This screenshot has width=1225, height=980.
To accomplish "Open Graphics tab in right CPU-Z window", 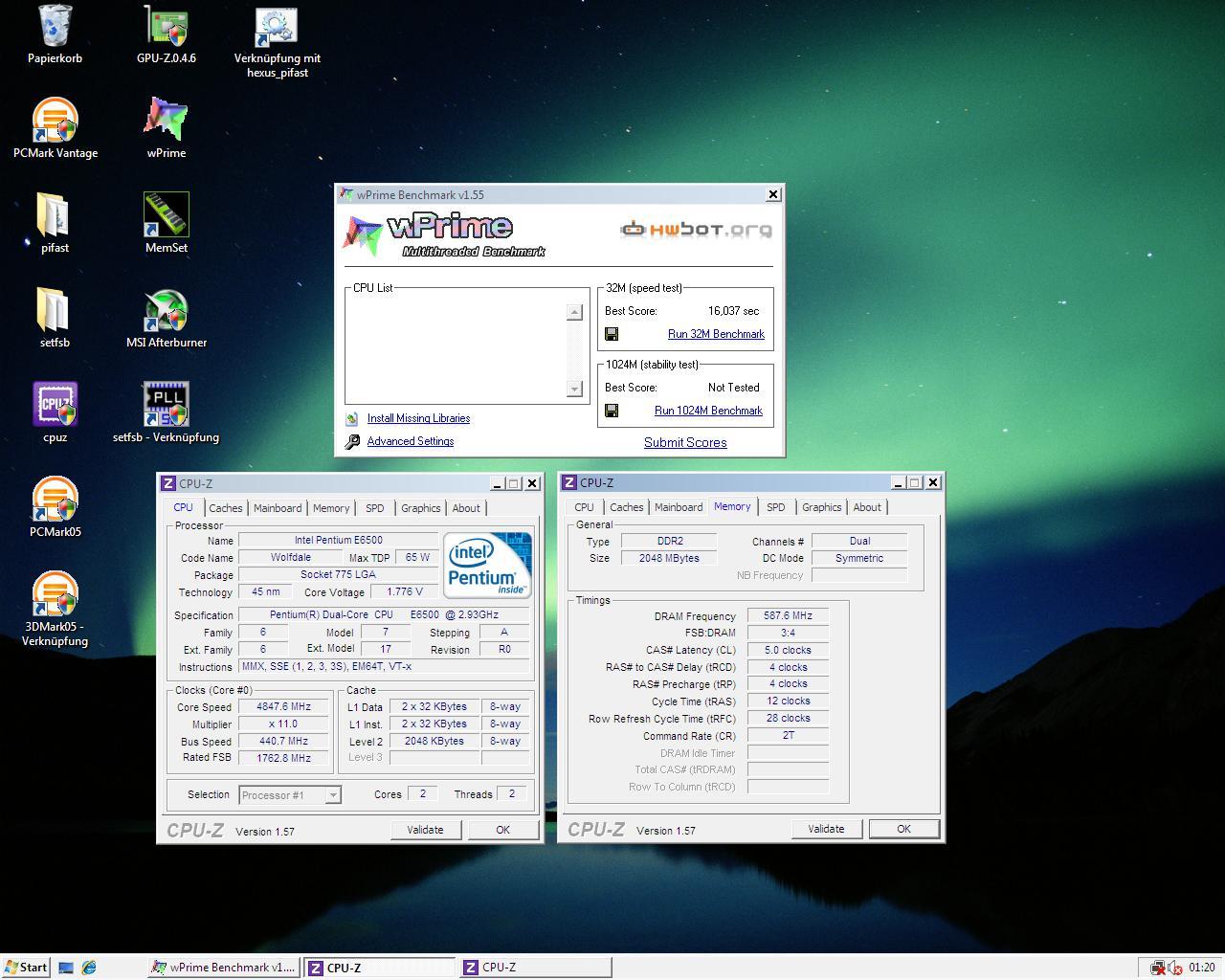I will coord(822,507).
